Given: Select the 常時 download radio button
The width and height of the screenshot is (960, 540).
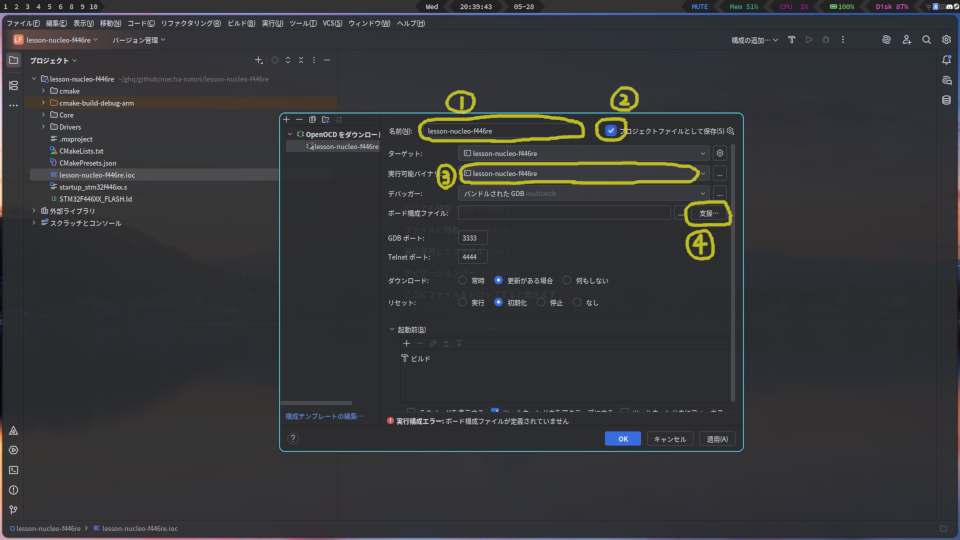Looking at the screenshot, I should click(x=463, y=280).
